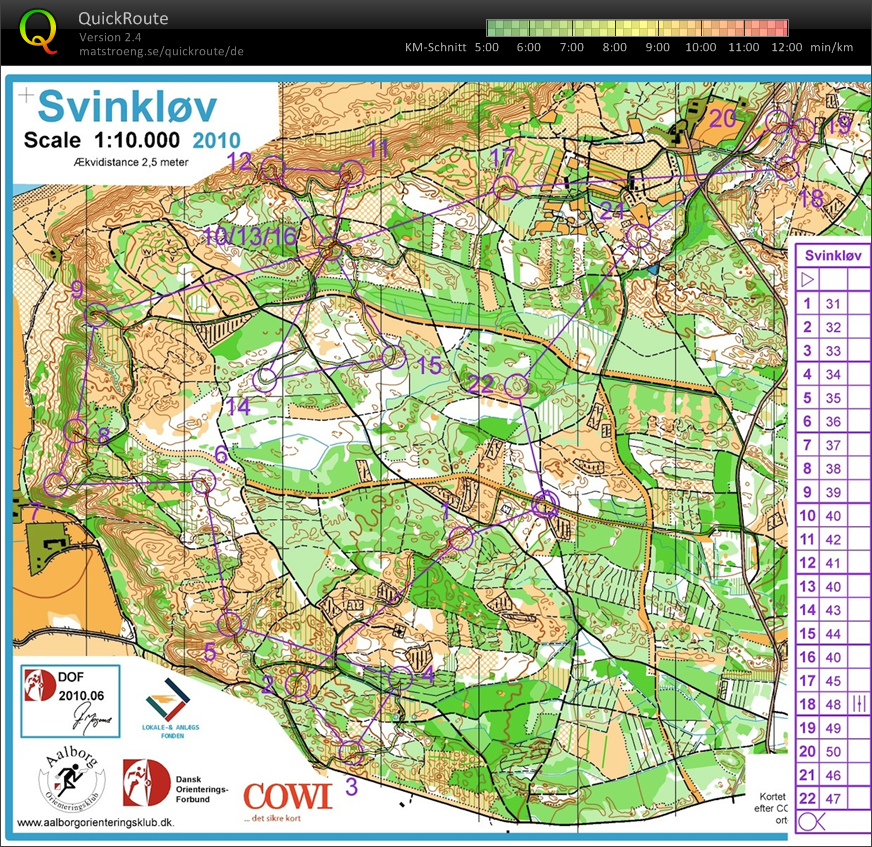Click the finish symbol below row 22
872x847 pixels.
[x=811, y=821]
